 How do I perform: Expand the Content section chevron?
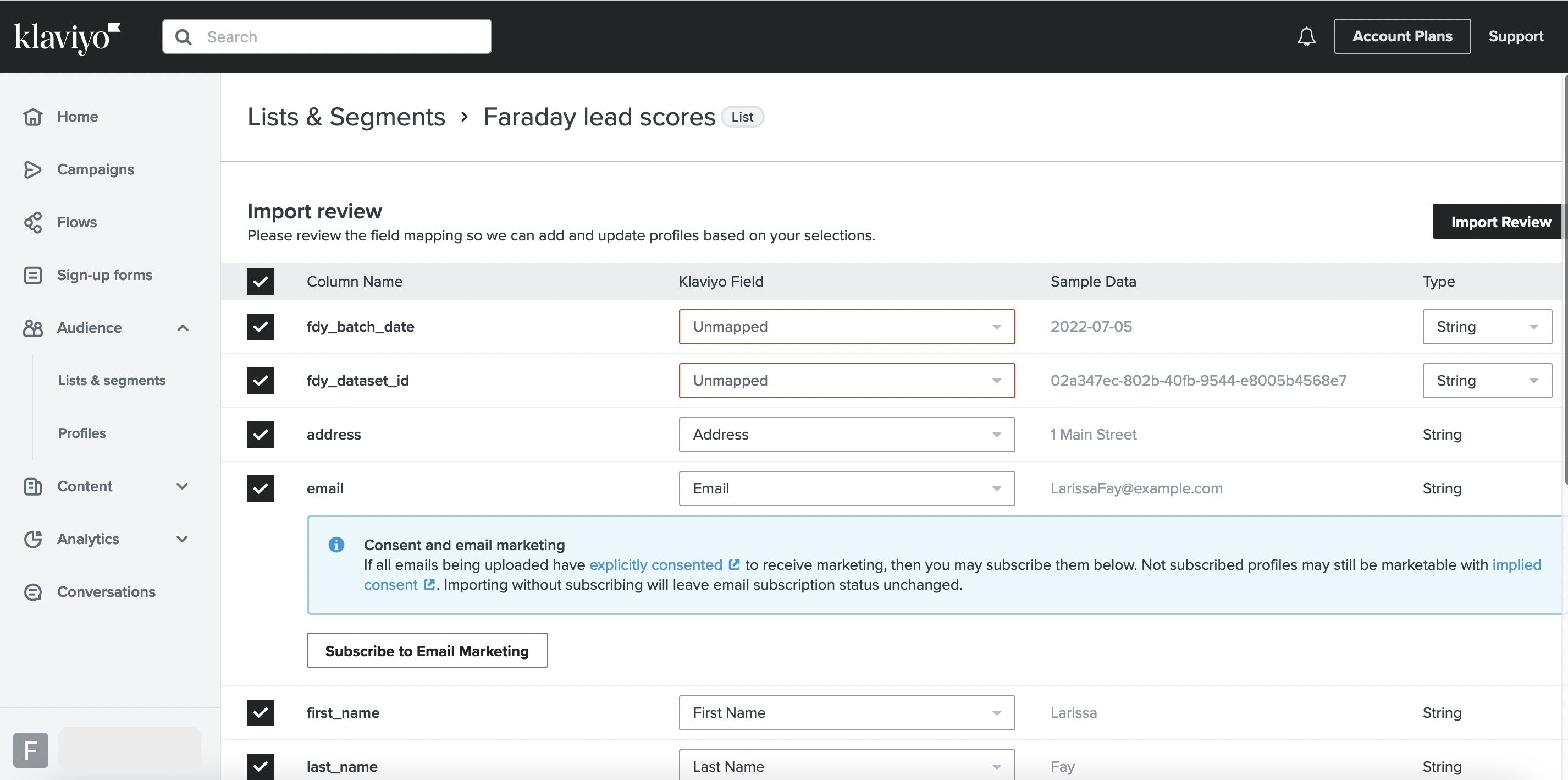(x=182, y=486)
